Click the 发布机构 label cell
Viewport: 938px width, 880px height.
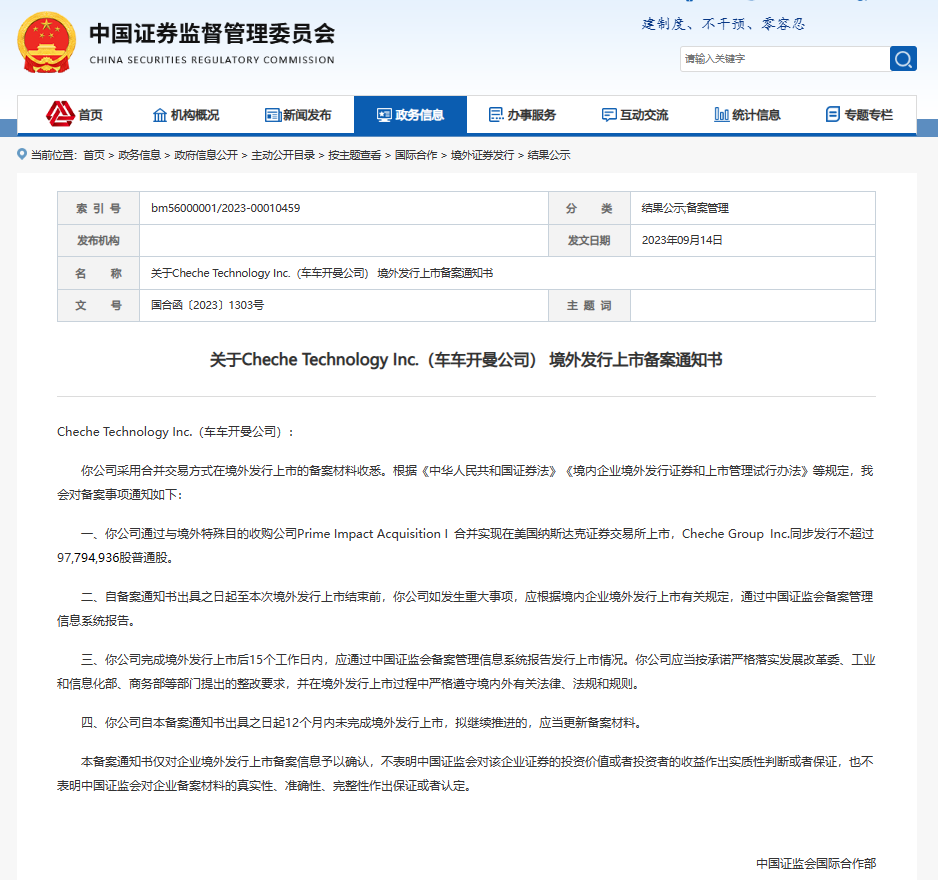click(99, 240)
